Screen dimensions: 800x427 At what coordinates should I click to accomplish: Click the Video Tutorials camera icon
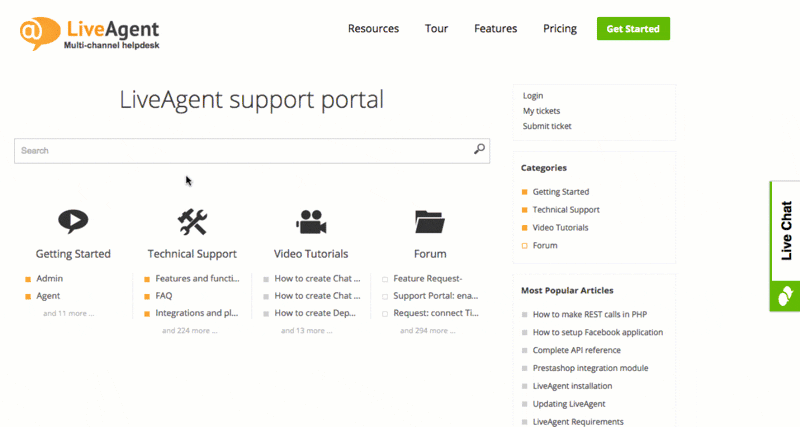pos(311,221)
